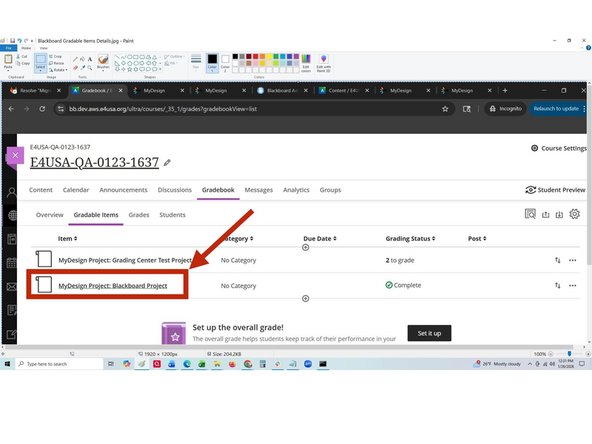Sort by the Post column header
Viewport: 592px width, 444px height.
(x=477, y=239)
